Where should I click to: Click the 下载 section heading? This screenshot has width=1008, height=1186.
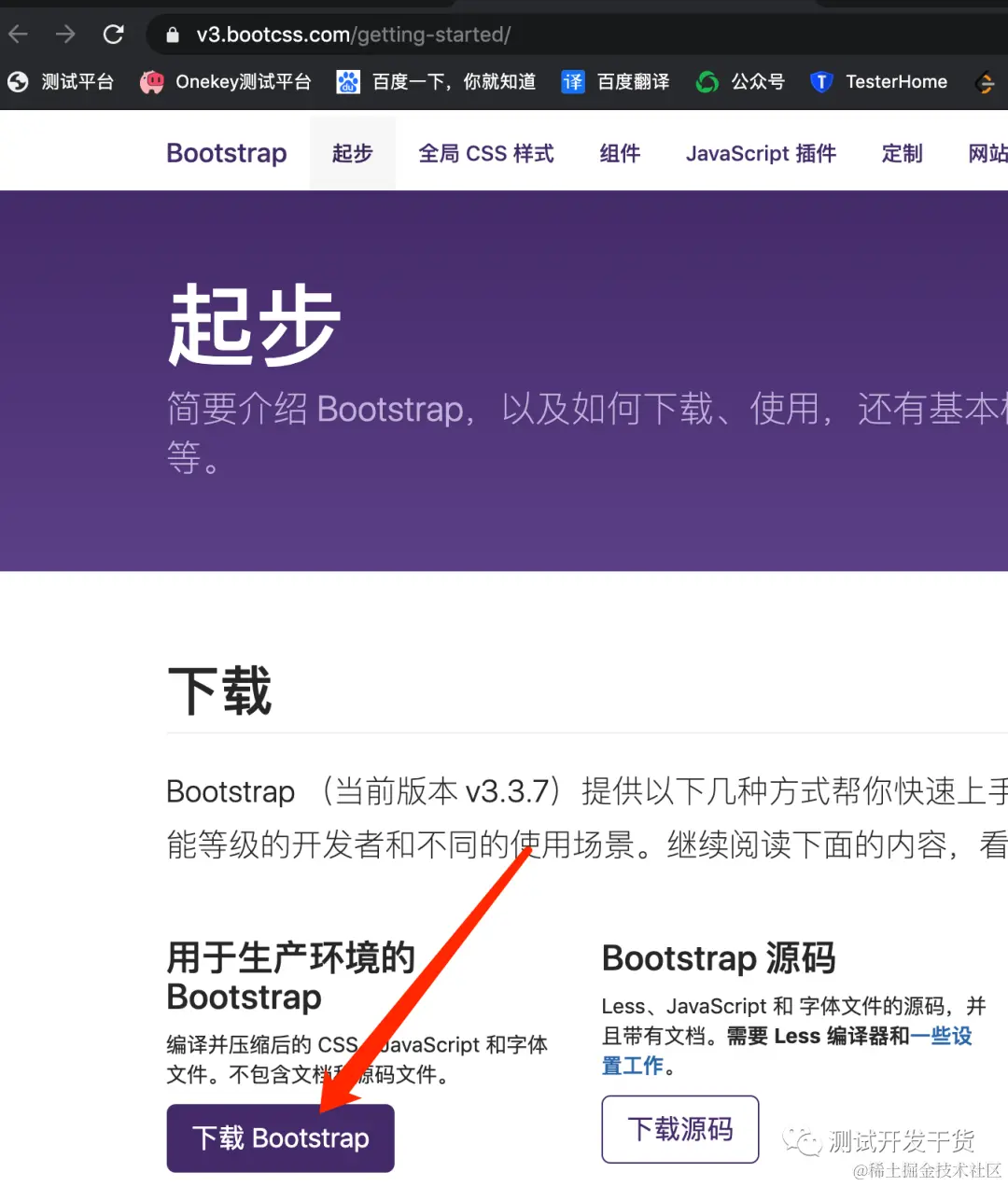click(x=219, y=691)
